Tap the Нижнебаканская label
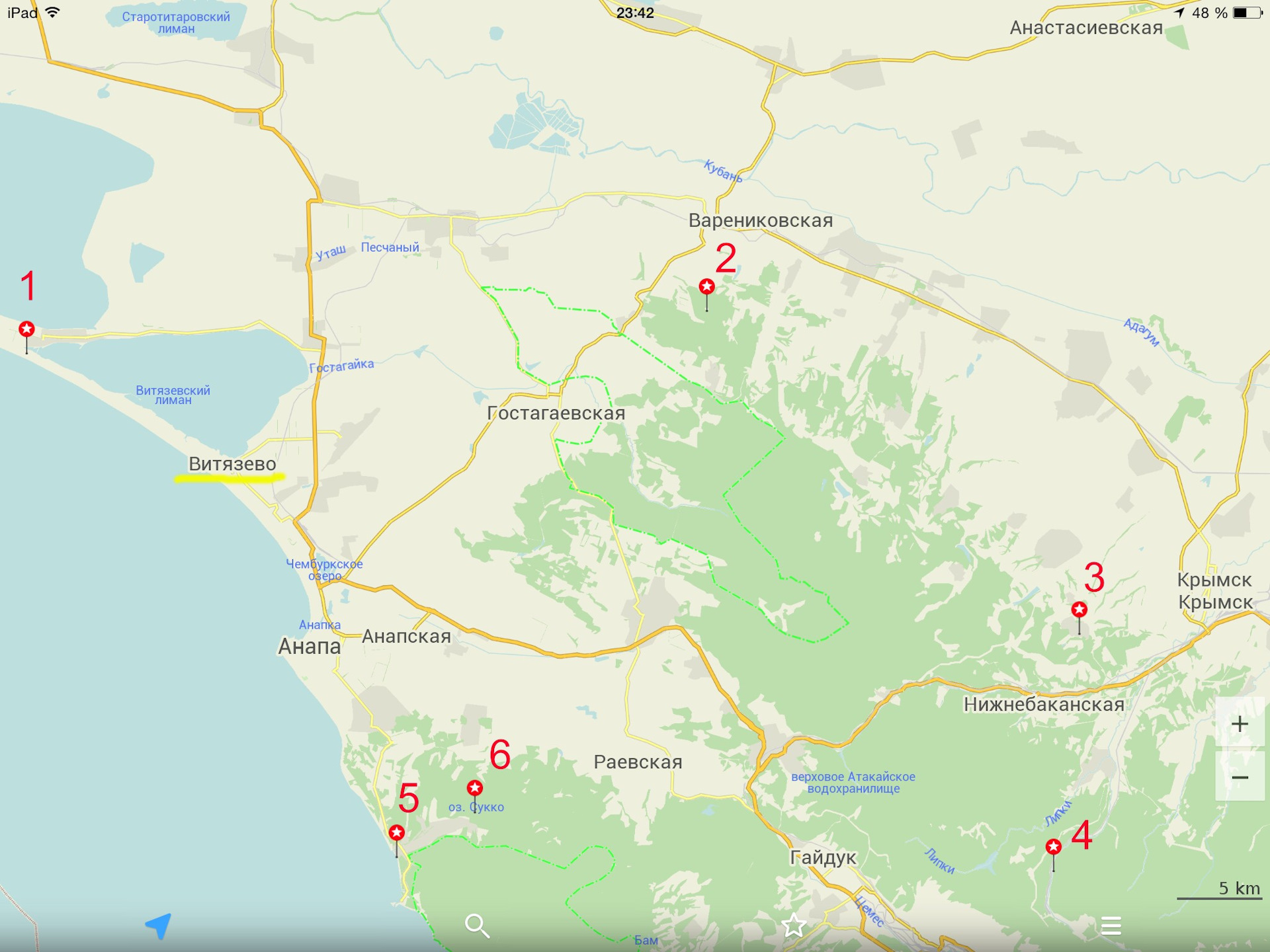Viewport: 1270px width, 952px height. click(x=1044, y=704)
